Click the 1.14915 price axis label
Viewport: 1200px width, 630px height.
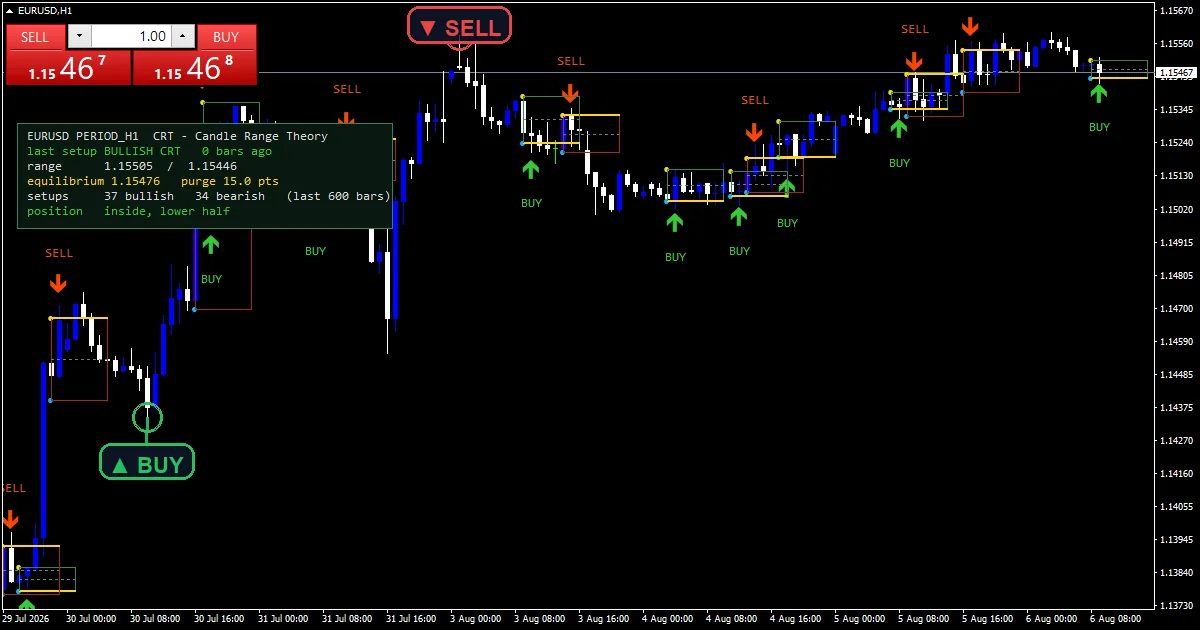(x=1175, y=242)
